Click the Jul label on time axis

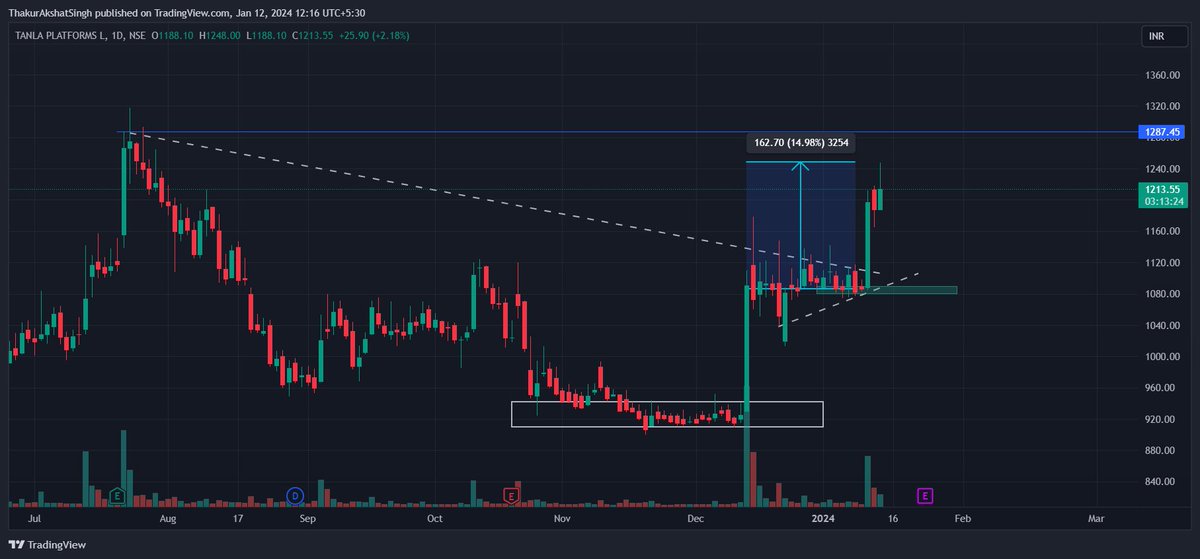tap(37, 519)
